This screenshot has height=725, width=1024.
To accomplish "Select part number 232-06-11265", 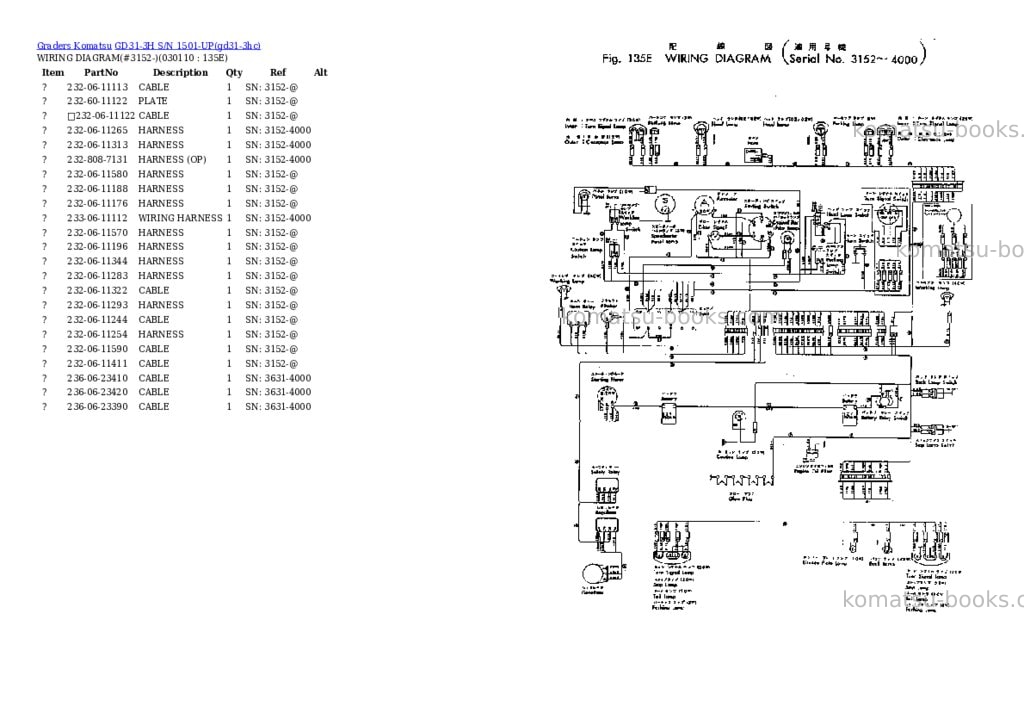I will pos(97,131).
